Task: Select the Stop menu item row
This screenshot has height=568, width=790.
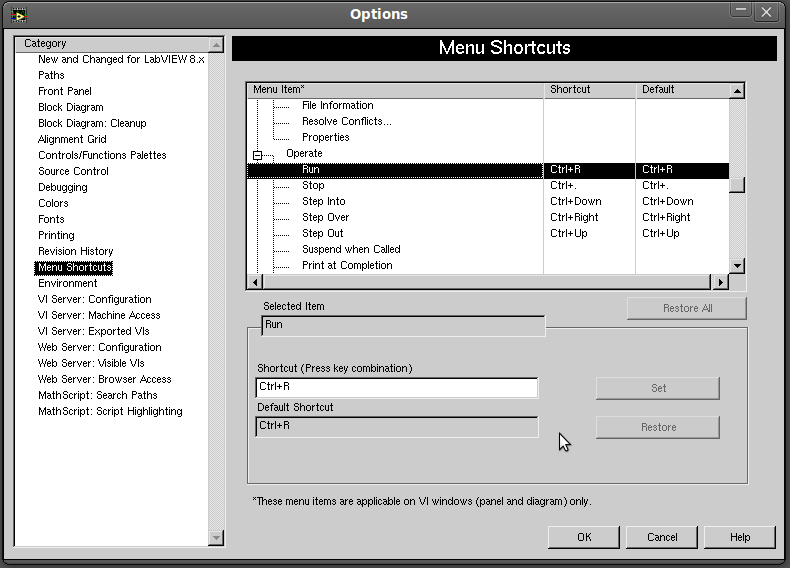Action: pyautogui.click(x=313, y=185)
